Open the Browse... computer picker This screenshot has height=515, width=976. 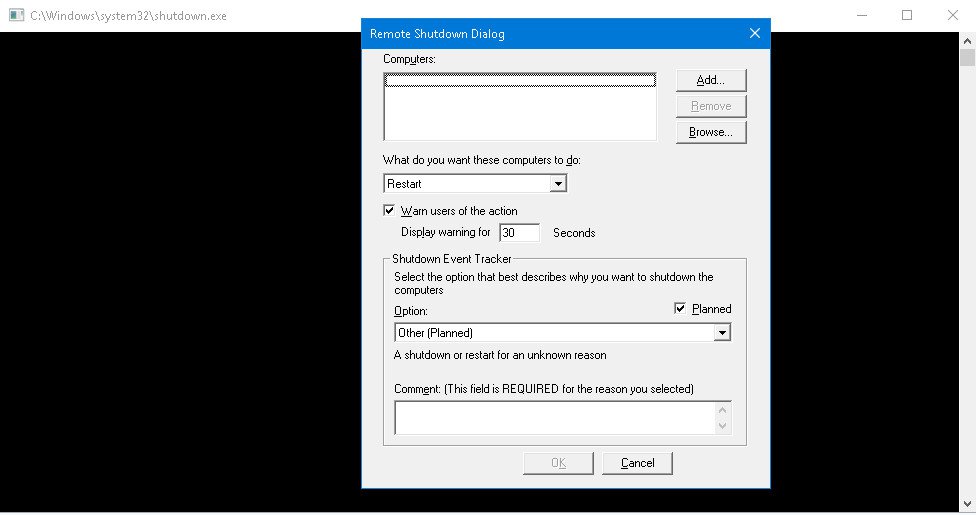(711, 132)
